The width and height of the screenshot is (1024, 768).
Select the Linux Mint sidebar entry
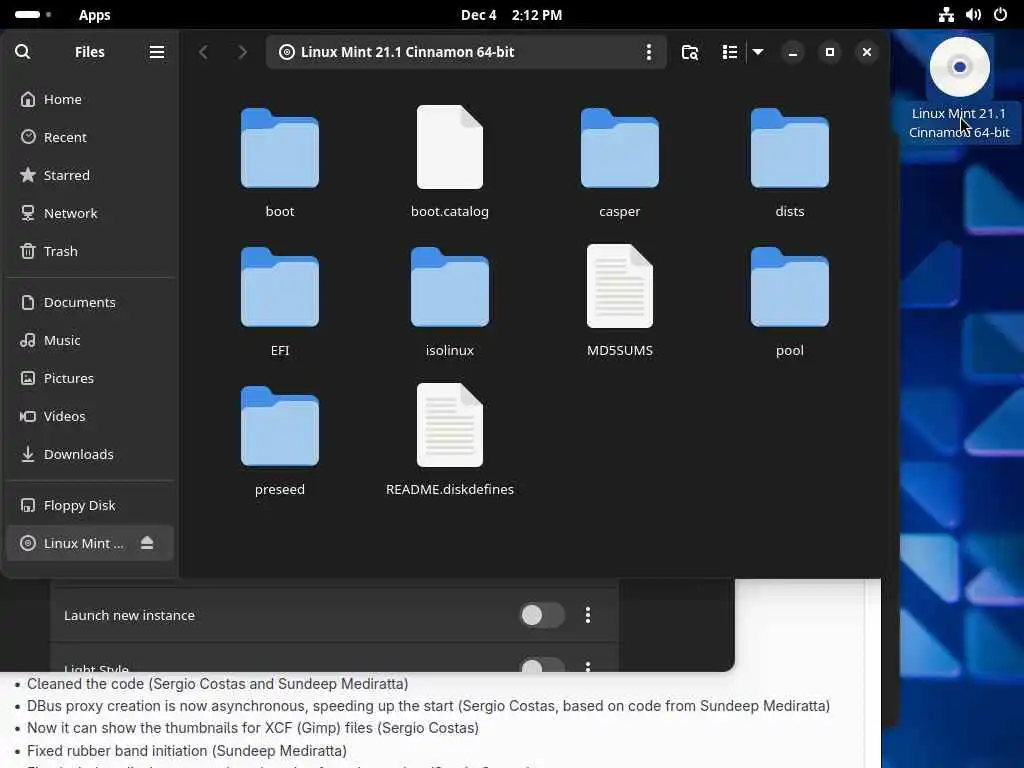[x=90, y=543]
